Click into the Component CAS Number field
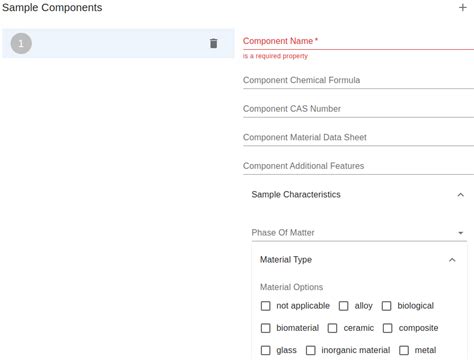Screen dimensions: 474x361 pos(358,109)
